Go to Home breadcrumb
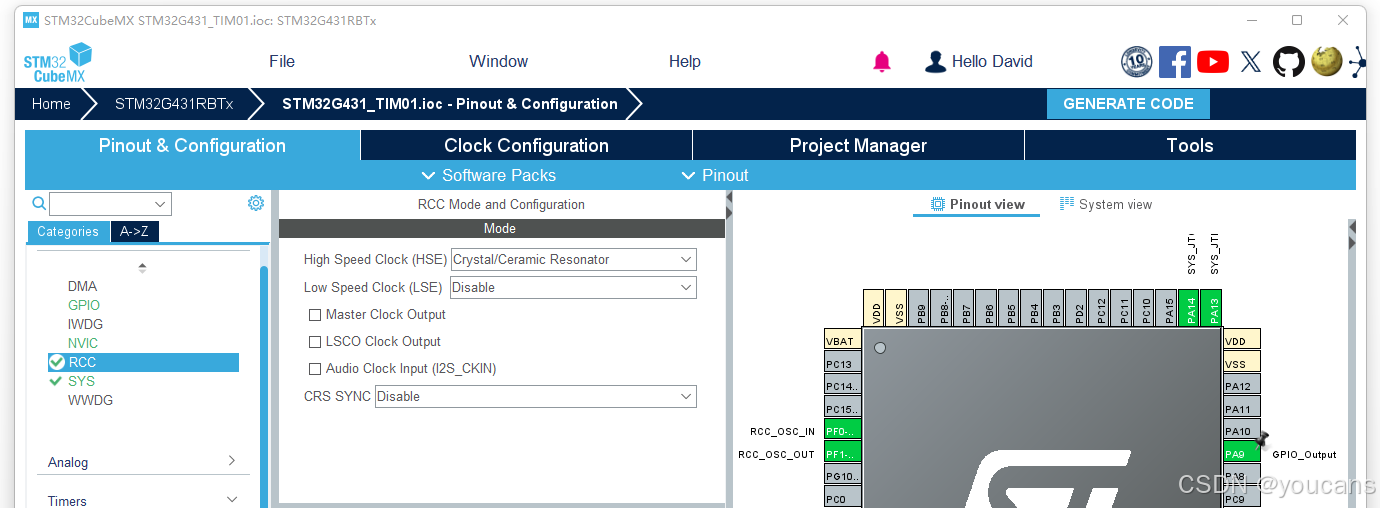The image size is (1380, 508). (51, 104)
